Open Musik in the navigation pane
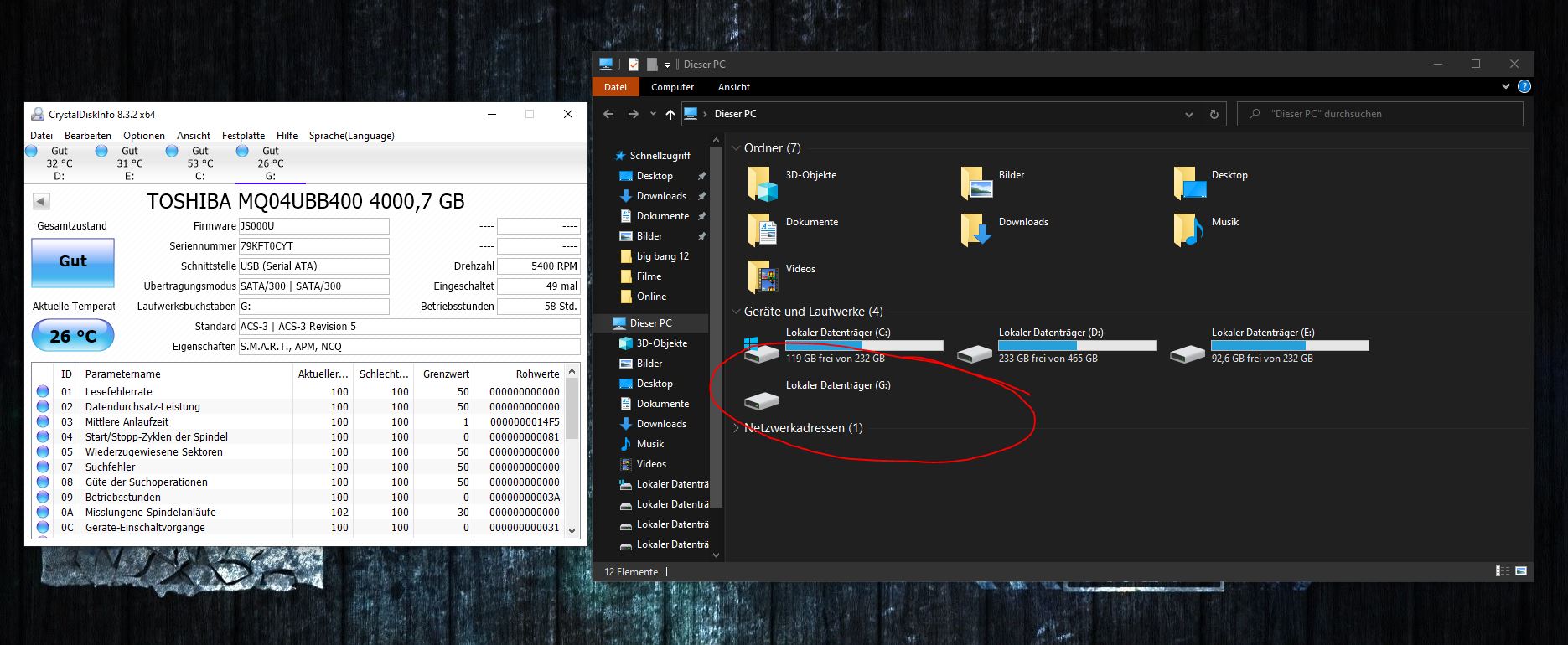The image size is (1568, 645). click(650, 444)
